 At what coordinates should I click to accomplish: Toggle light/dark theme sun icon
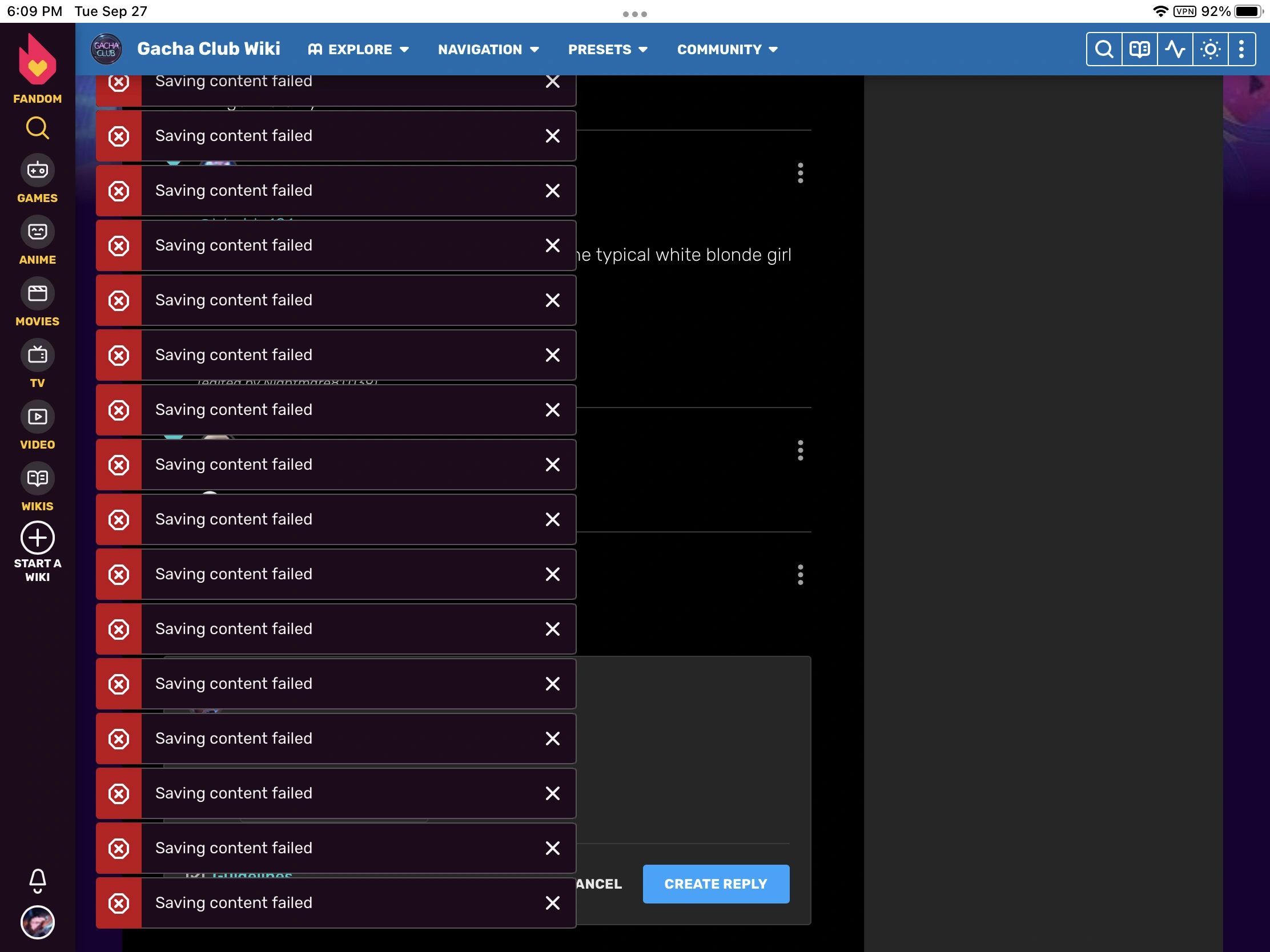click(1210, 49)
